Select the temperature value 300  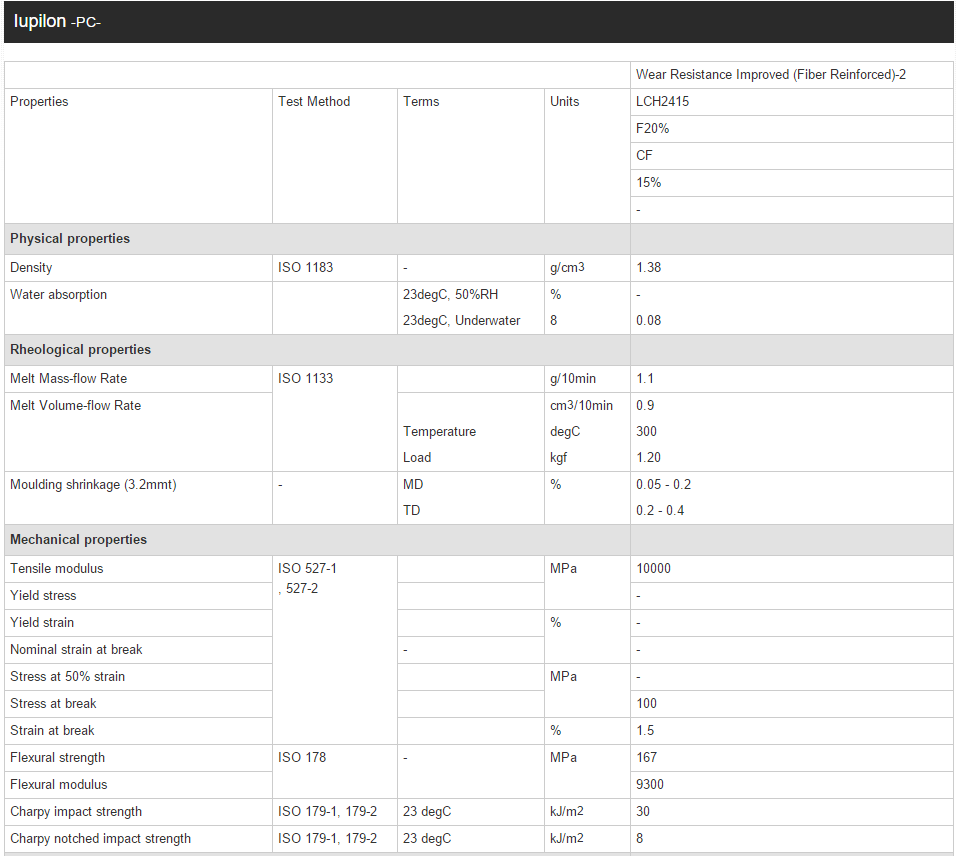coord(646,431)
